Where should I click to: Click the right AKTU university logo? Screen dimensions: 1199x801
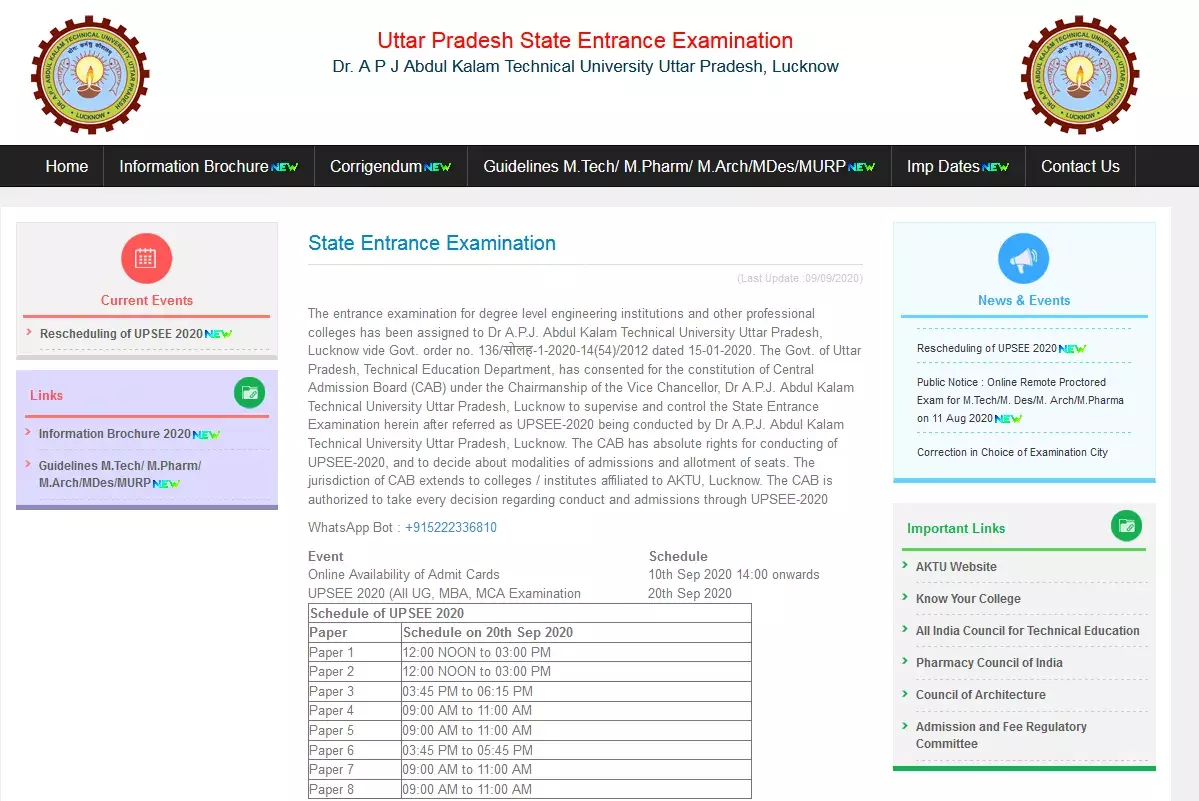1079,75
